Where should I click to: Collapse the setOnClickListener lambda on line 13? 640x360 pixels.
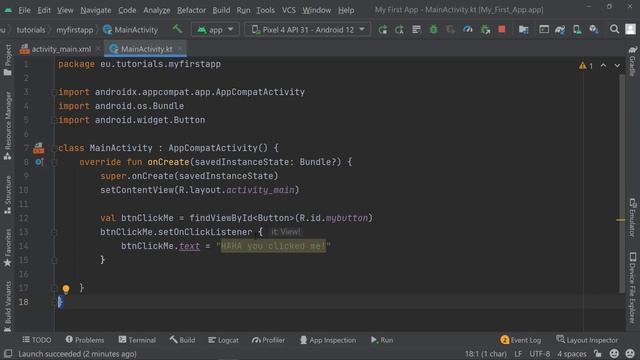54,232
